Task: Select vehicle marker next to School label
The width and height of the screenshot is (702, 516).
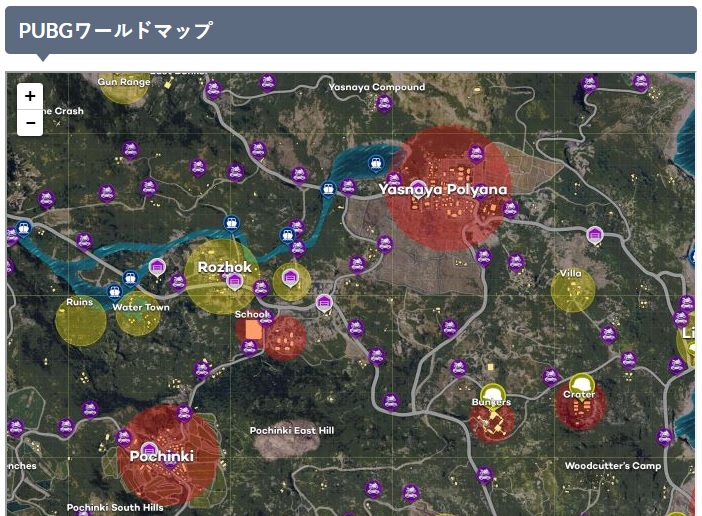Action: [x=266, y=318]
